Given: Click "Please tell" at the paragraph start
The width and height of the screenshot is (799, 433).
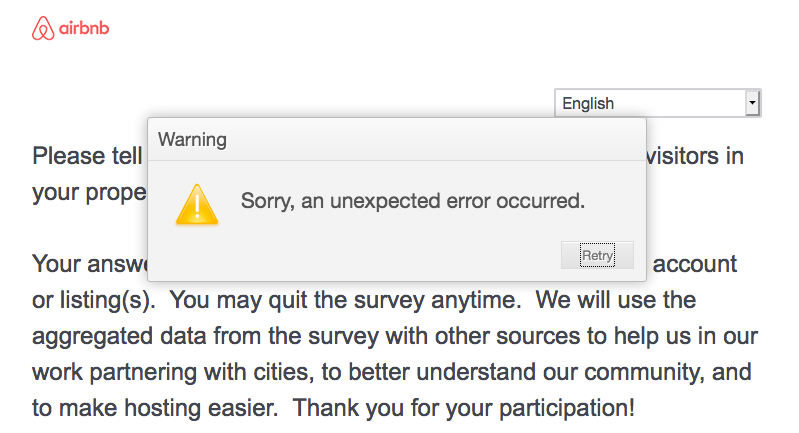Looking at the screenshot, I should coord(82,156).
